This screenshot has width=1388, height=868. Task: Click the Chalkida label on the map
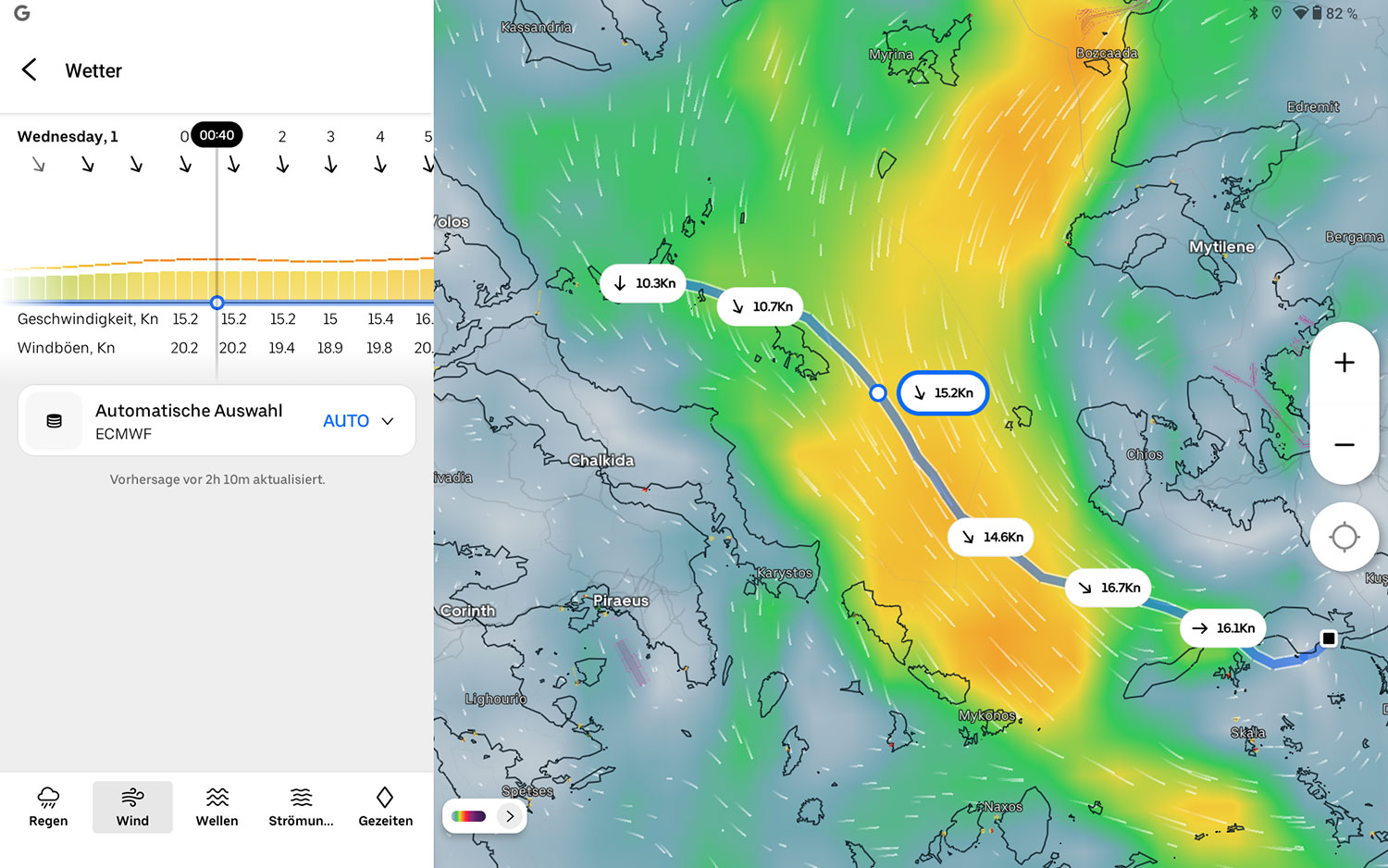601,460
